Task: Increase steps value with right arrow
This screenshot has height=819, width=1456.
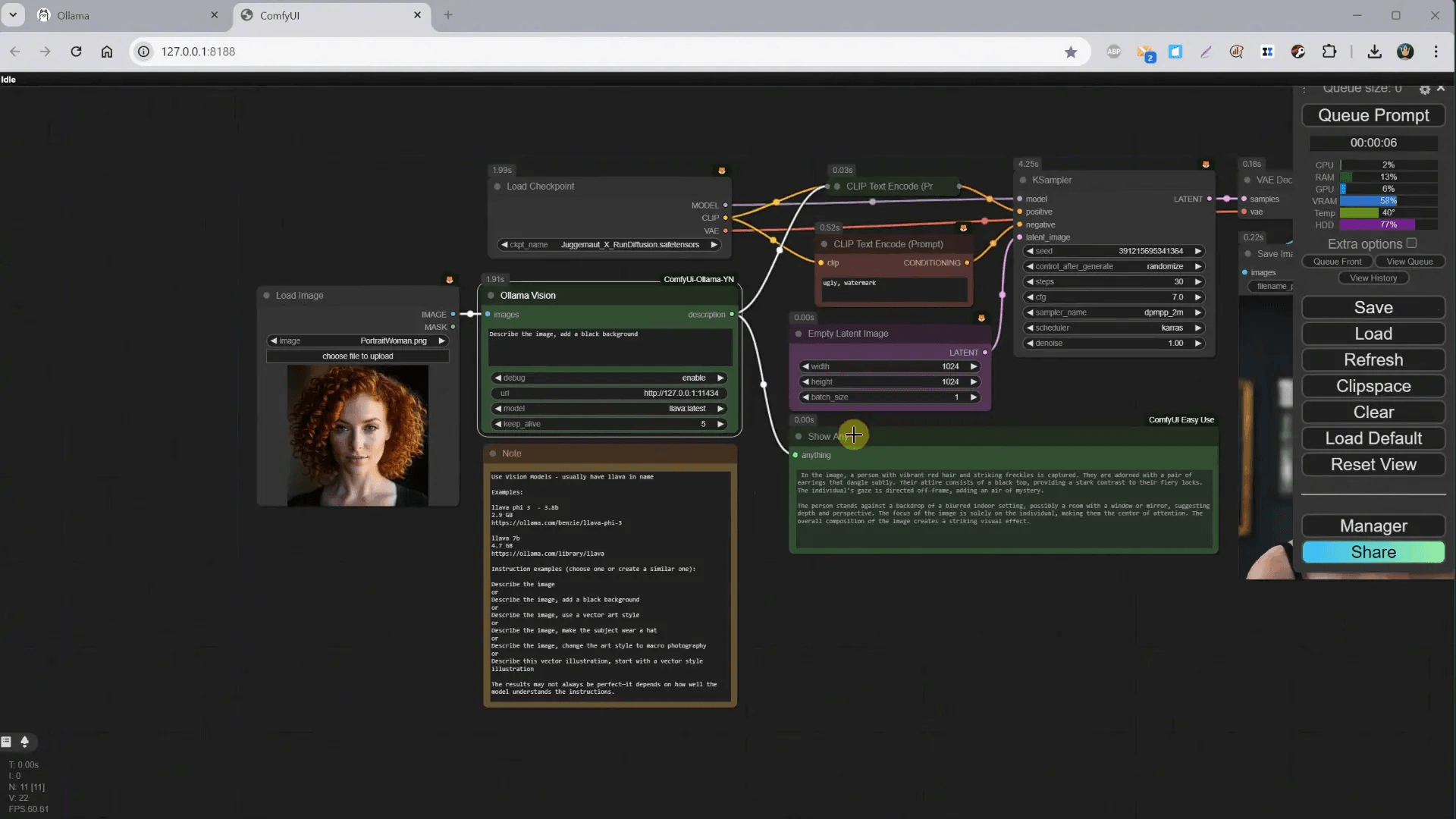Action: point(1198,281)
